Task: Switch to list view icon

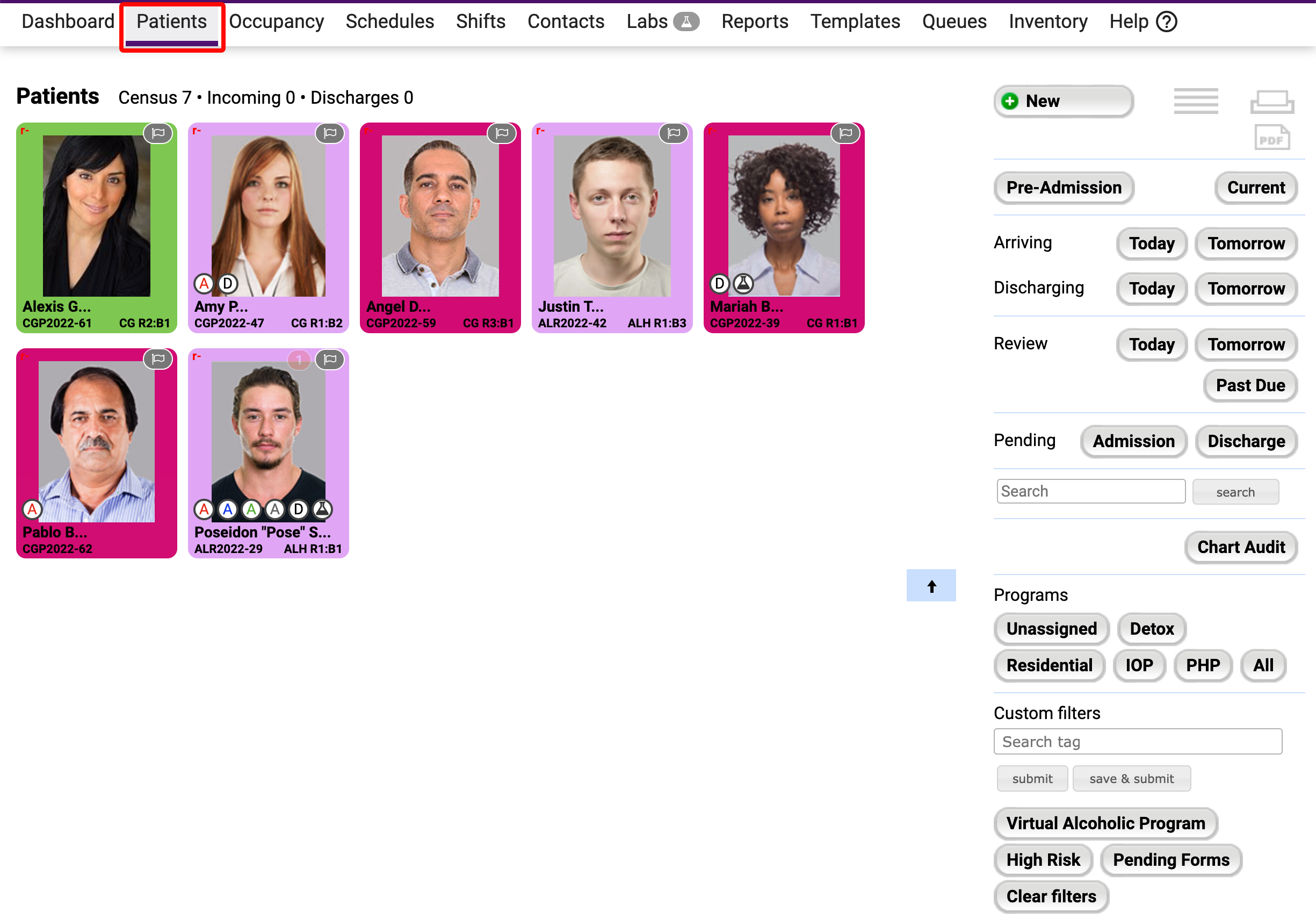Action: (x=1195, y=102)
